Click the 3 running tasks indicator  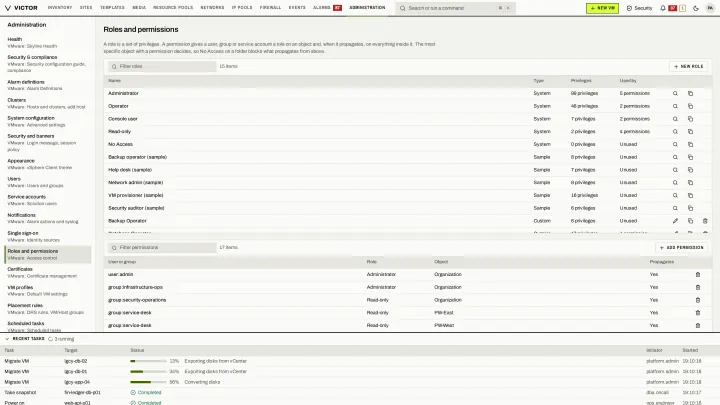[x=61, y=339]
